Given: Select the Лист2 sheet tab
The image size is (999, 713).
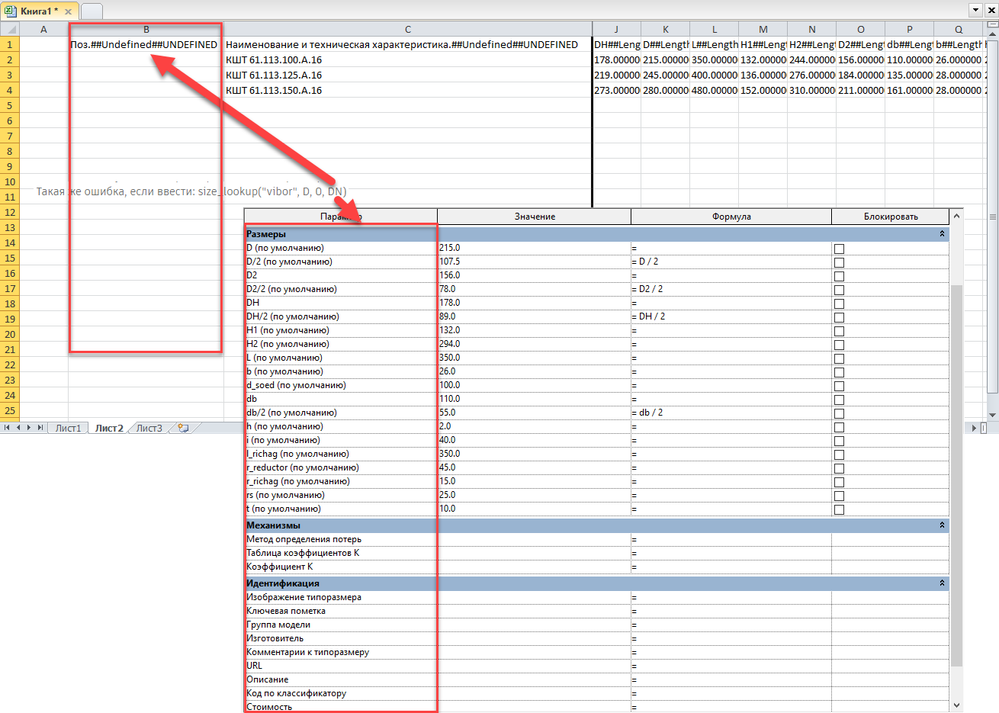Looking at the screenshot, I should (x=109, y=428).
